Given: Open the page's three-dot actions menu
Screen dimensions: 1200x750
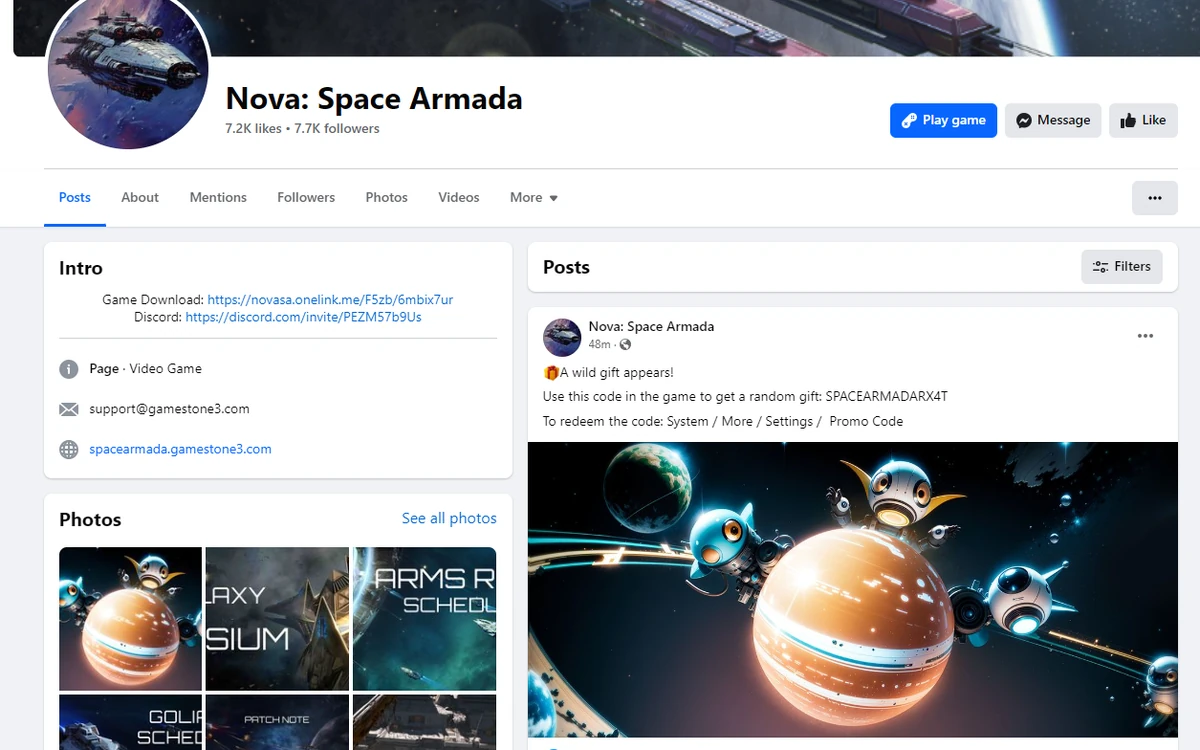Looking at the screenshot, I should 1154,198.
